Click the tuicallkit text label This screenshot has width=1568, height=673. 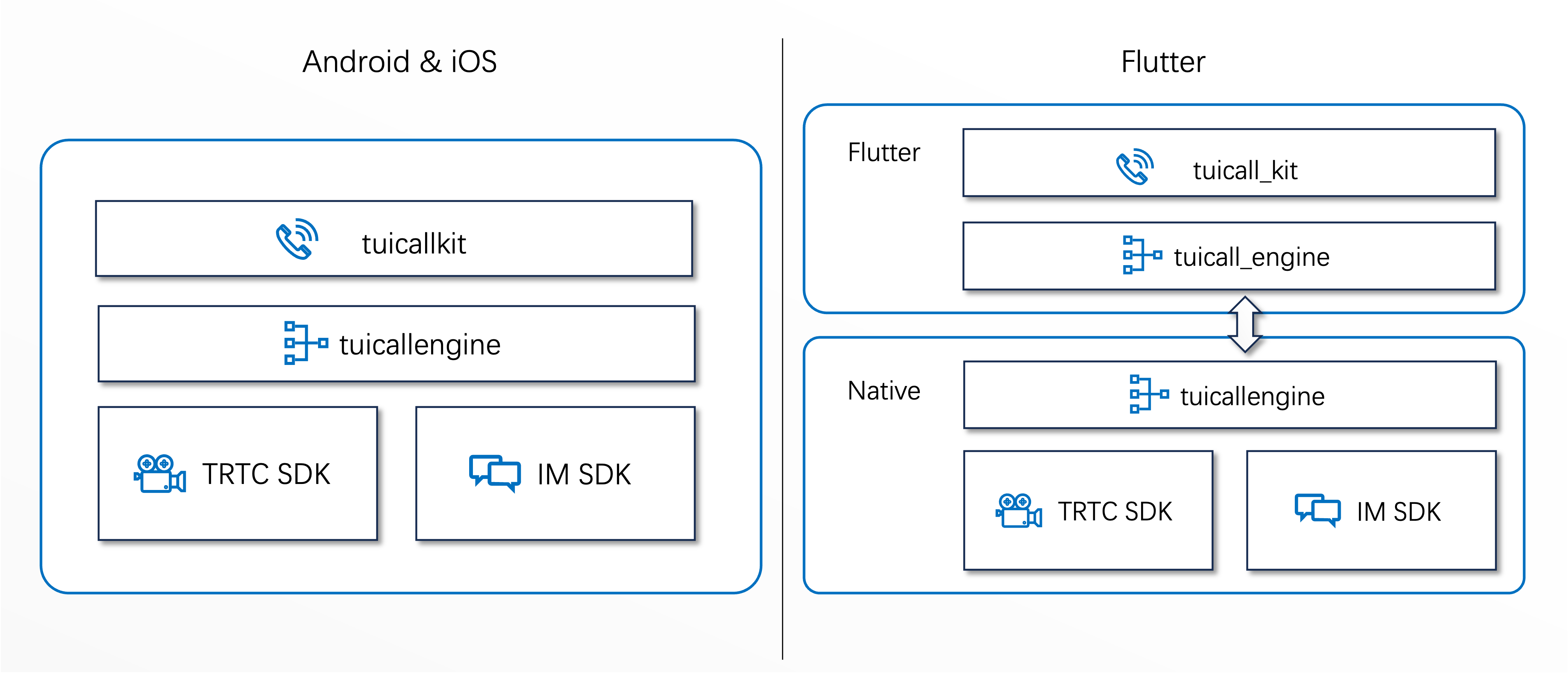(414, 244)
